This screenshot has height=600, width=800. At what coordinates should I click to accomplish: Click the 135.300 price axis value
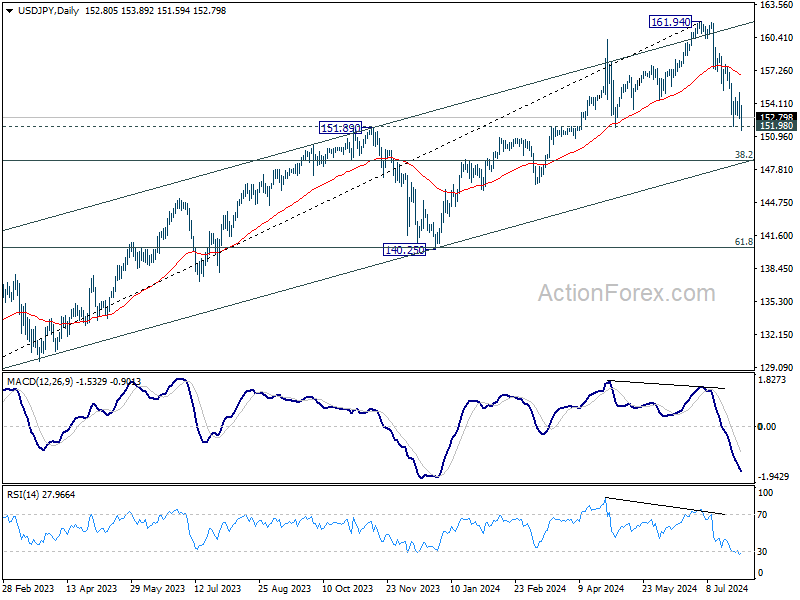(x=777, y=302)
